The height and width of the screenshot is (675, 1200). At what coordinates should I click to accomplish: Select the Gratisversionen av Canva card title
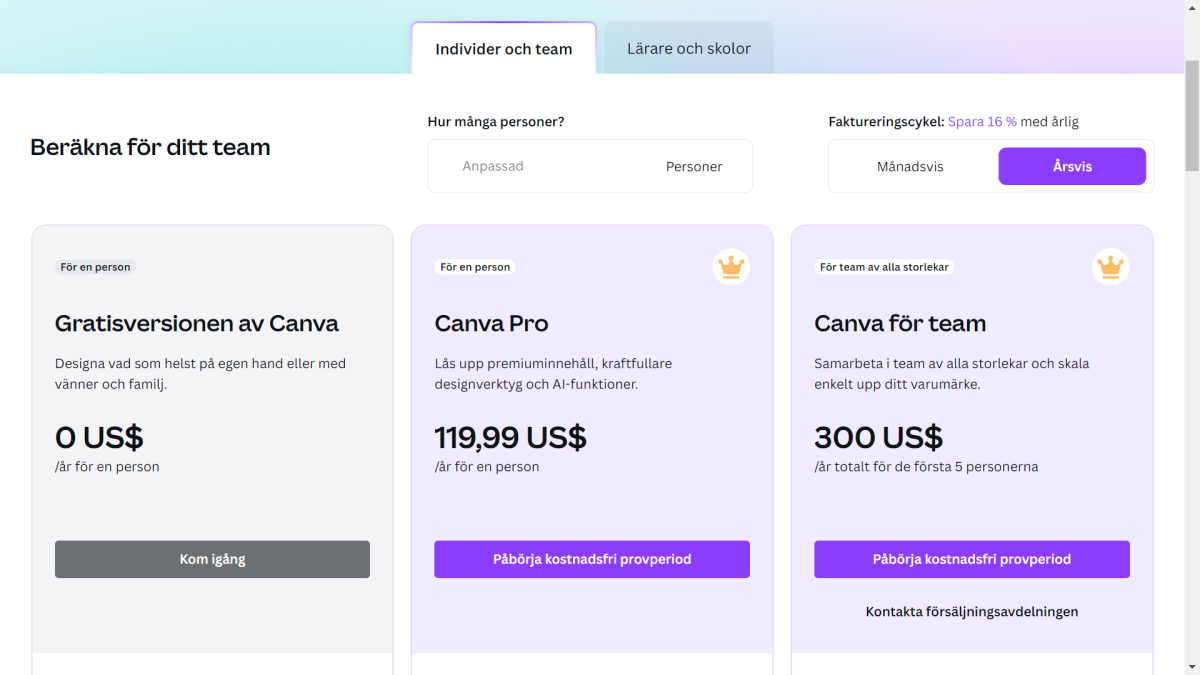[x=196, y=323]
